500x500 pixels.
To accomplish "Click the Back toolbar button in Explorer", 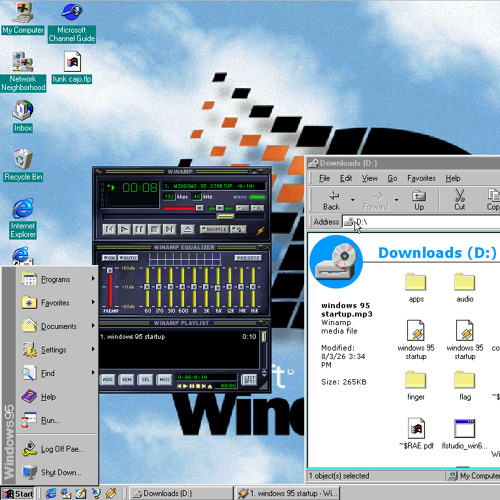I will (x=331, y=200).
